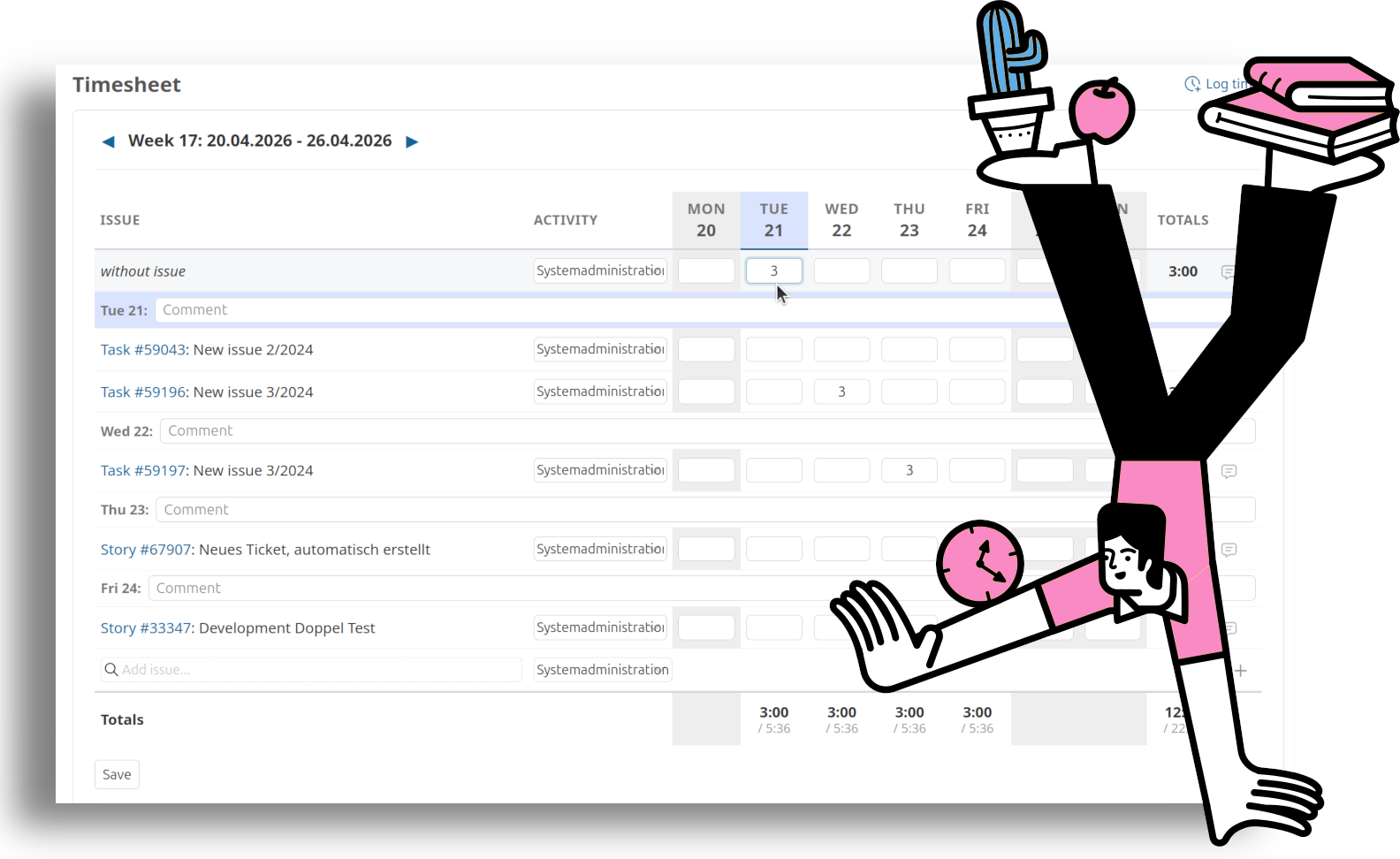1400x859 pixels.
Task: Click the Wednesday hours cell for Task #59043
Action: 841,349
